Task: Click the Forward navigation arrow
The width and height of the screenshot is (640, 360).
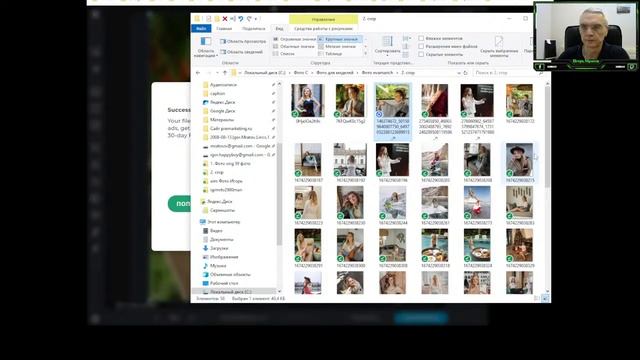Action: pyautogui.click(x=208, y=73)
